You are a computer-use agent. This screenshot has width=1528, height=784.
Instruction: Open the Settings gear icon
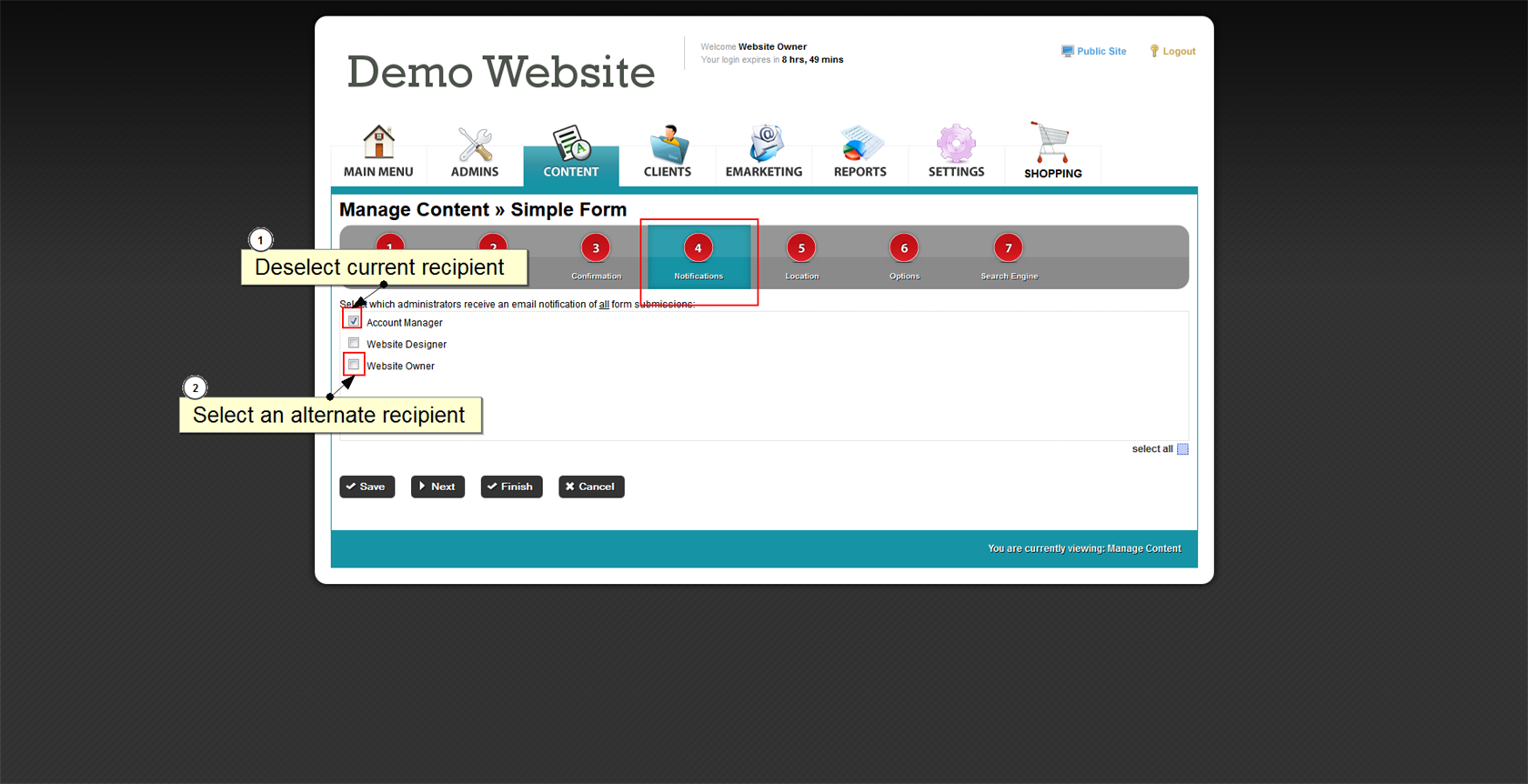[956, 144]
